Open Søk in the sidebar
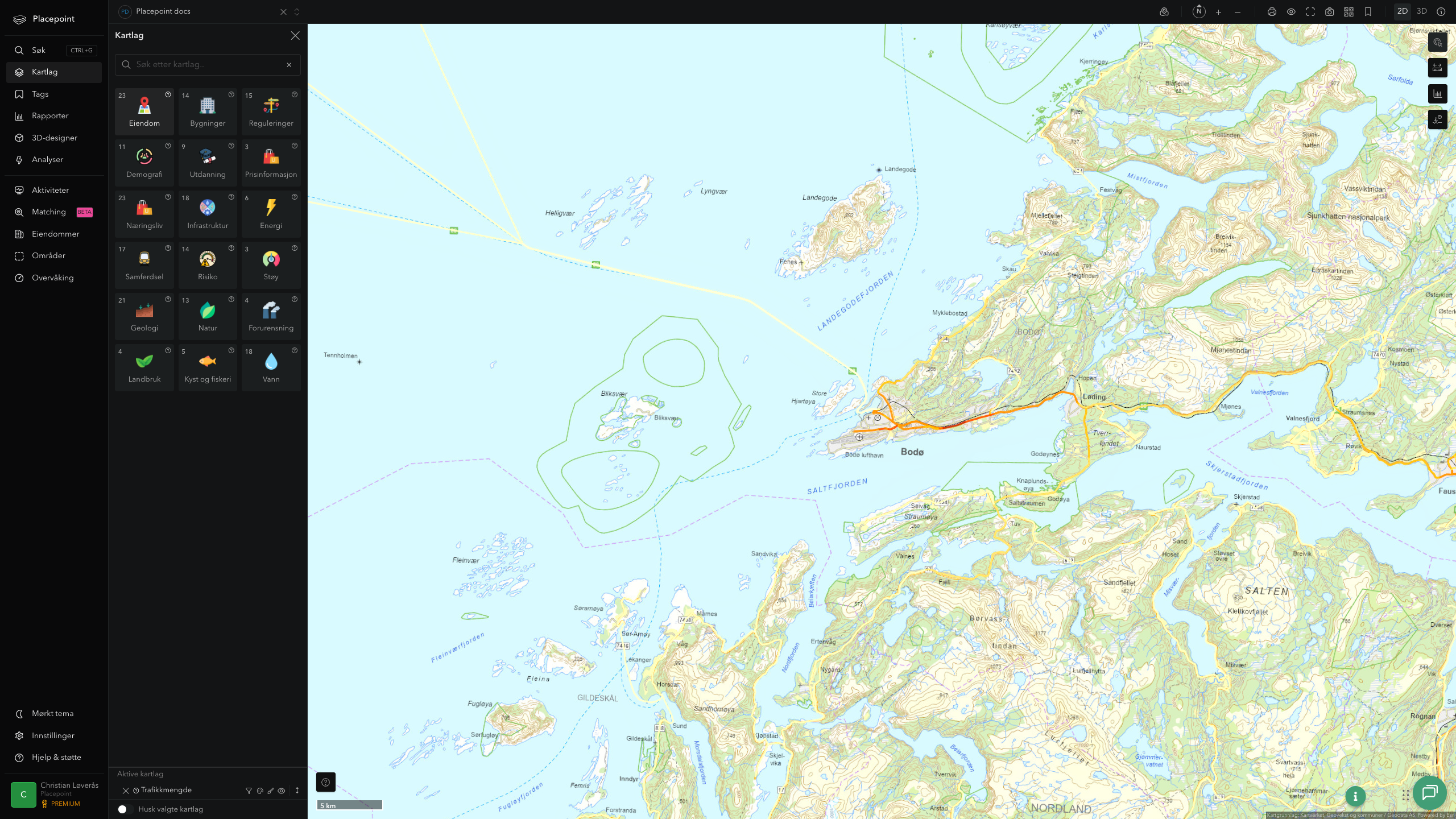Viewport: 1456px width, 819px height. 54,50
